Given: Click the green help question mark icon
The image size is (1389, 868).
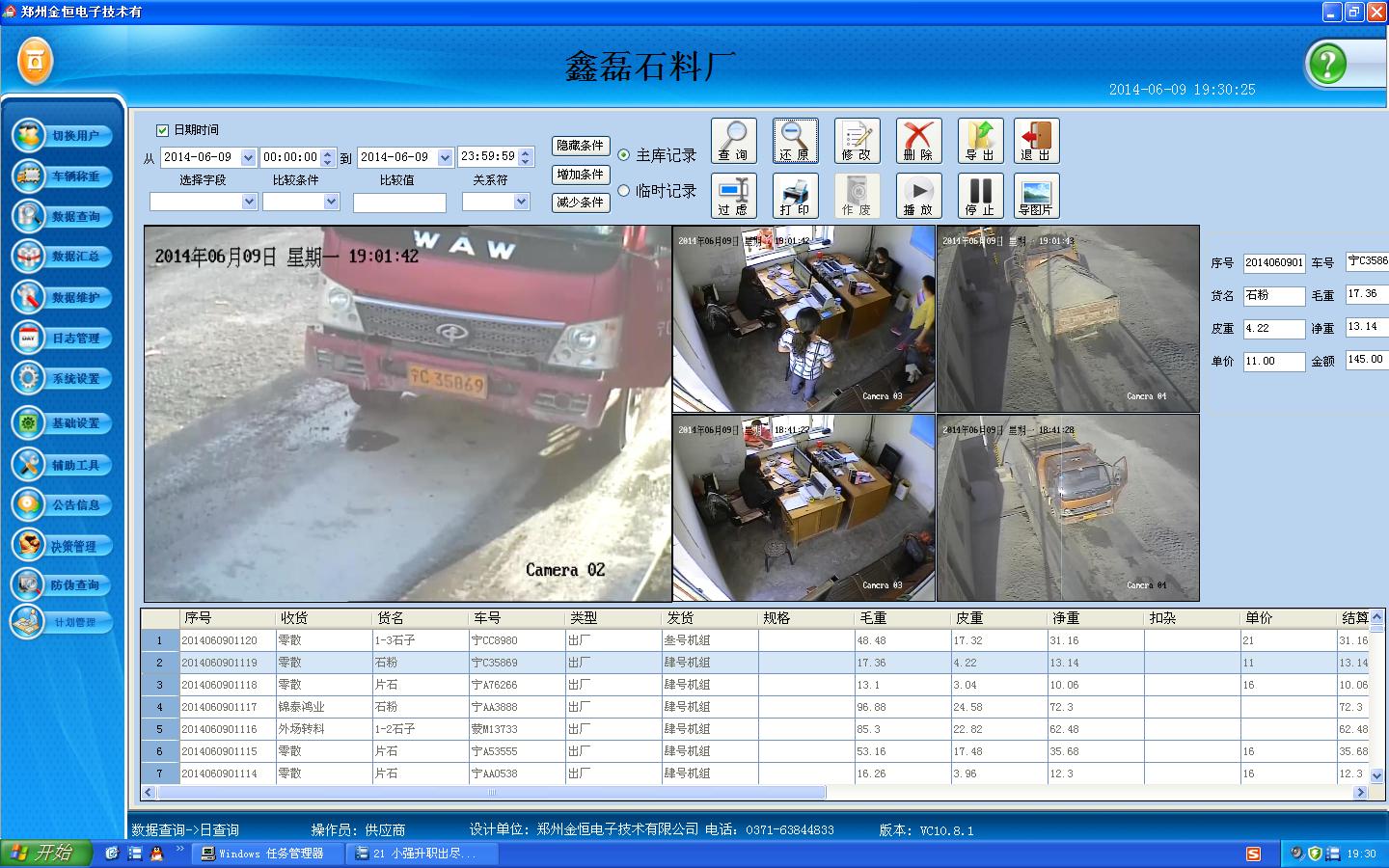Looking at the screenshot, I should 1327,65.
